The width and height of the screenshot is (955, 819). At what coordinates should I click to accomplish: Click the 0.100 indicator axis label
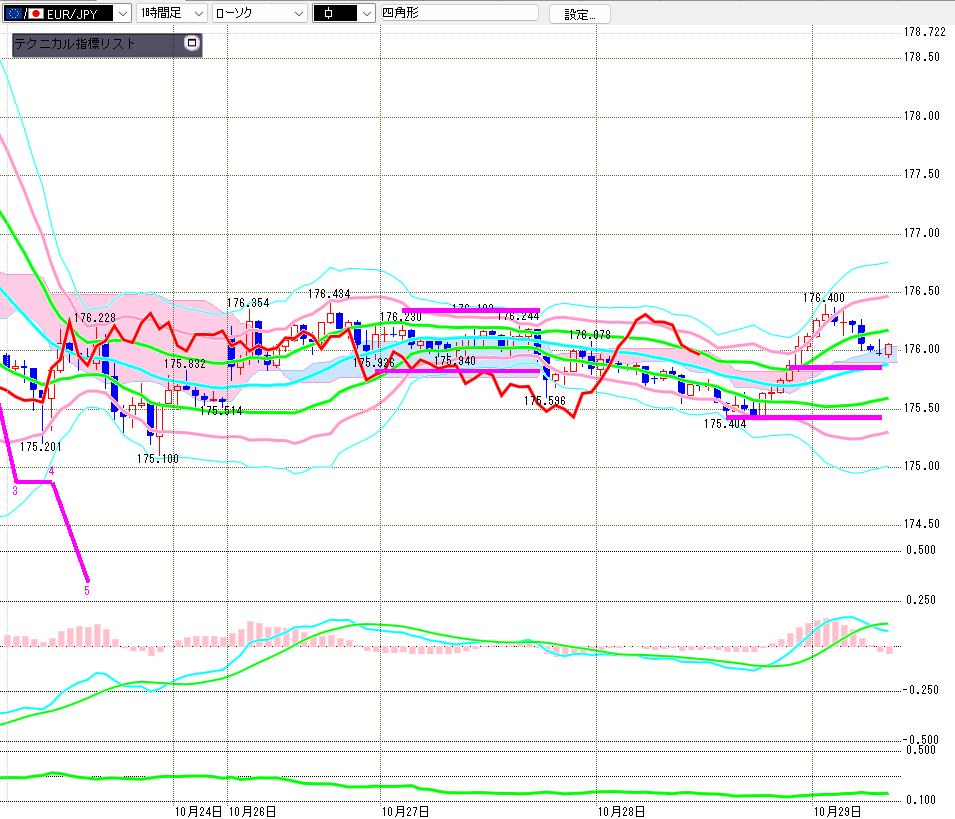[x=921, y=800]
